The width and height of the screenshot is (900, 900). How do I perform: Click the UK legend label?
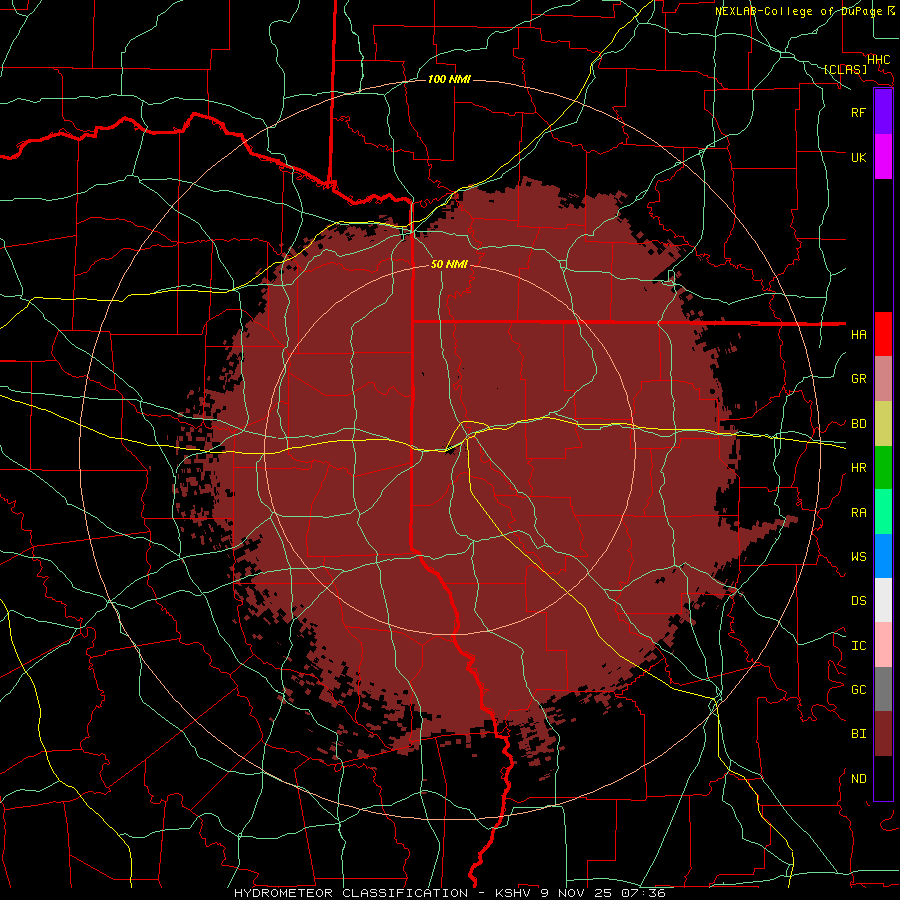coord(858,157)
